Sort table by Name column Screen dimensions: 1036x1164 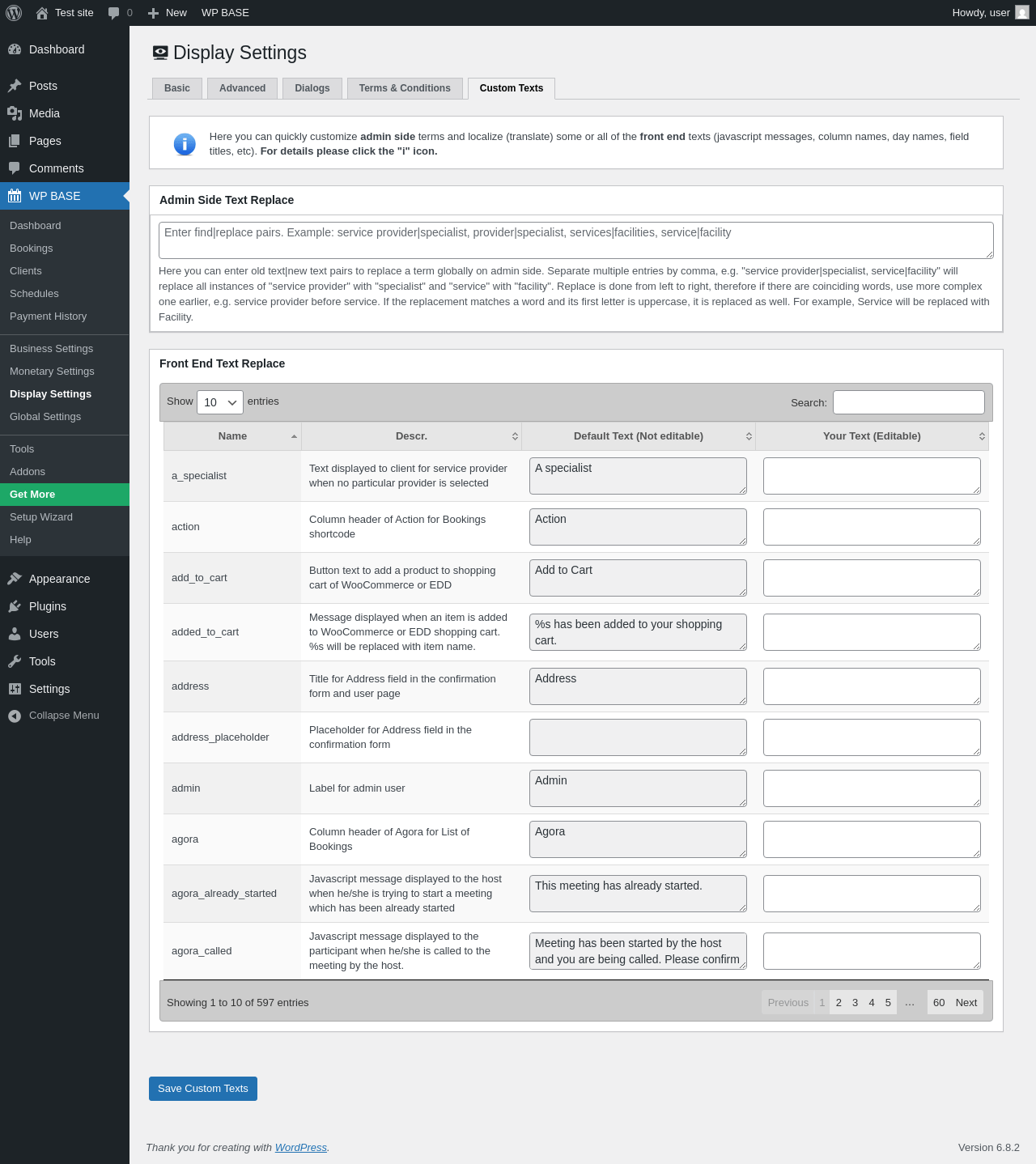[x=232, y=436]
